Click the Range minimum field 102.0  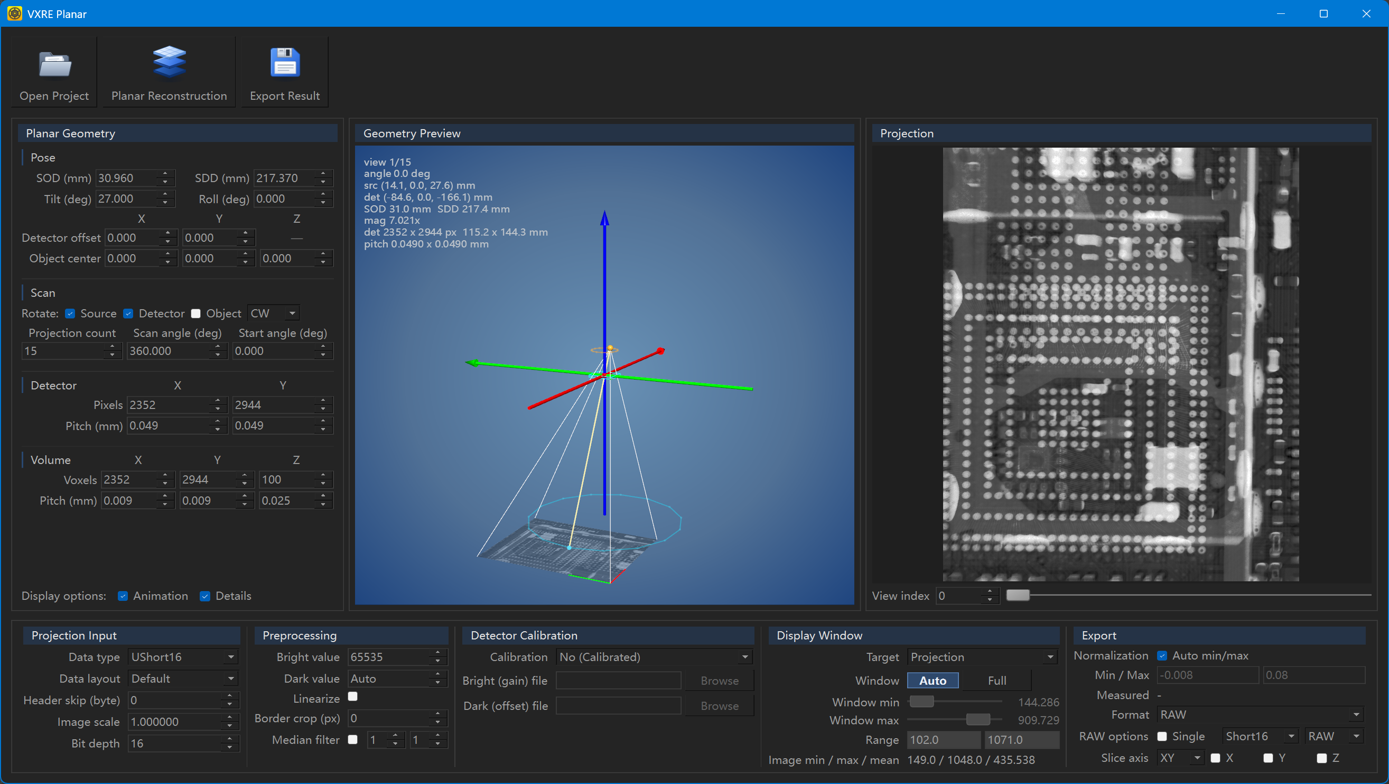[x=943, y=740]
